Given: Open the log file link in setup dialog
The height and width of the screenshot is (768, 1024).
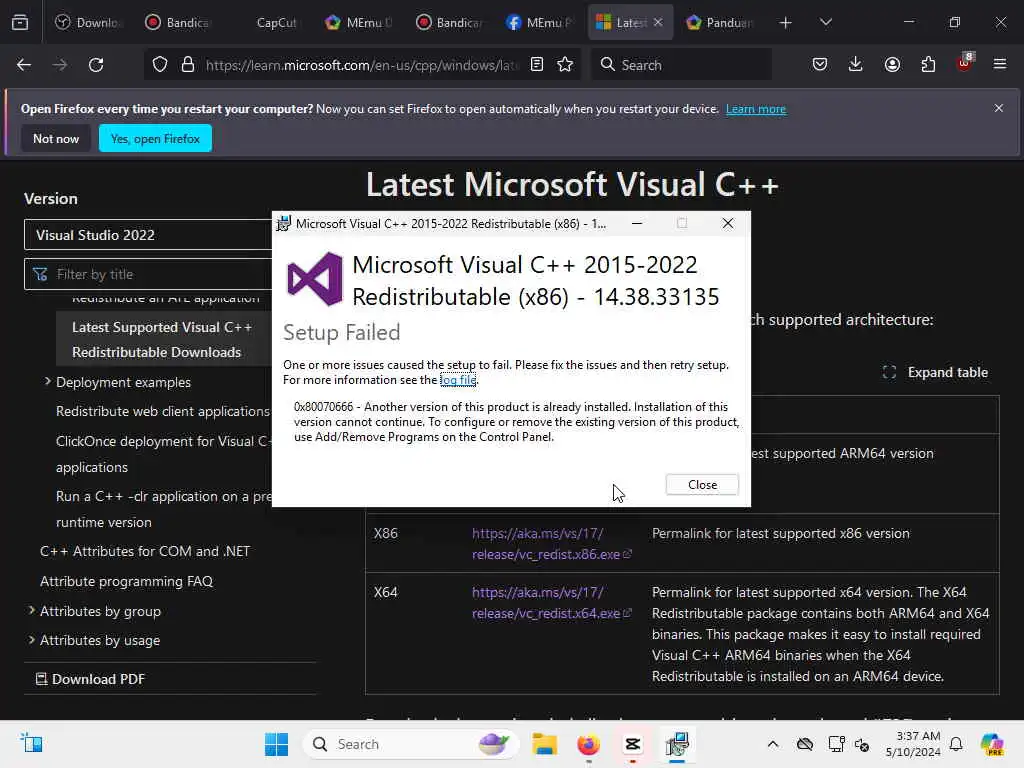Looking at the screenshot, I should [x=458, y=380].
